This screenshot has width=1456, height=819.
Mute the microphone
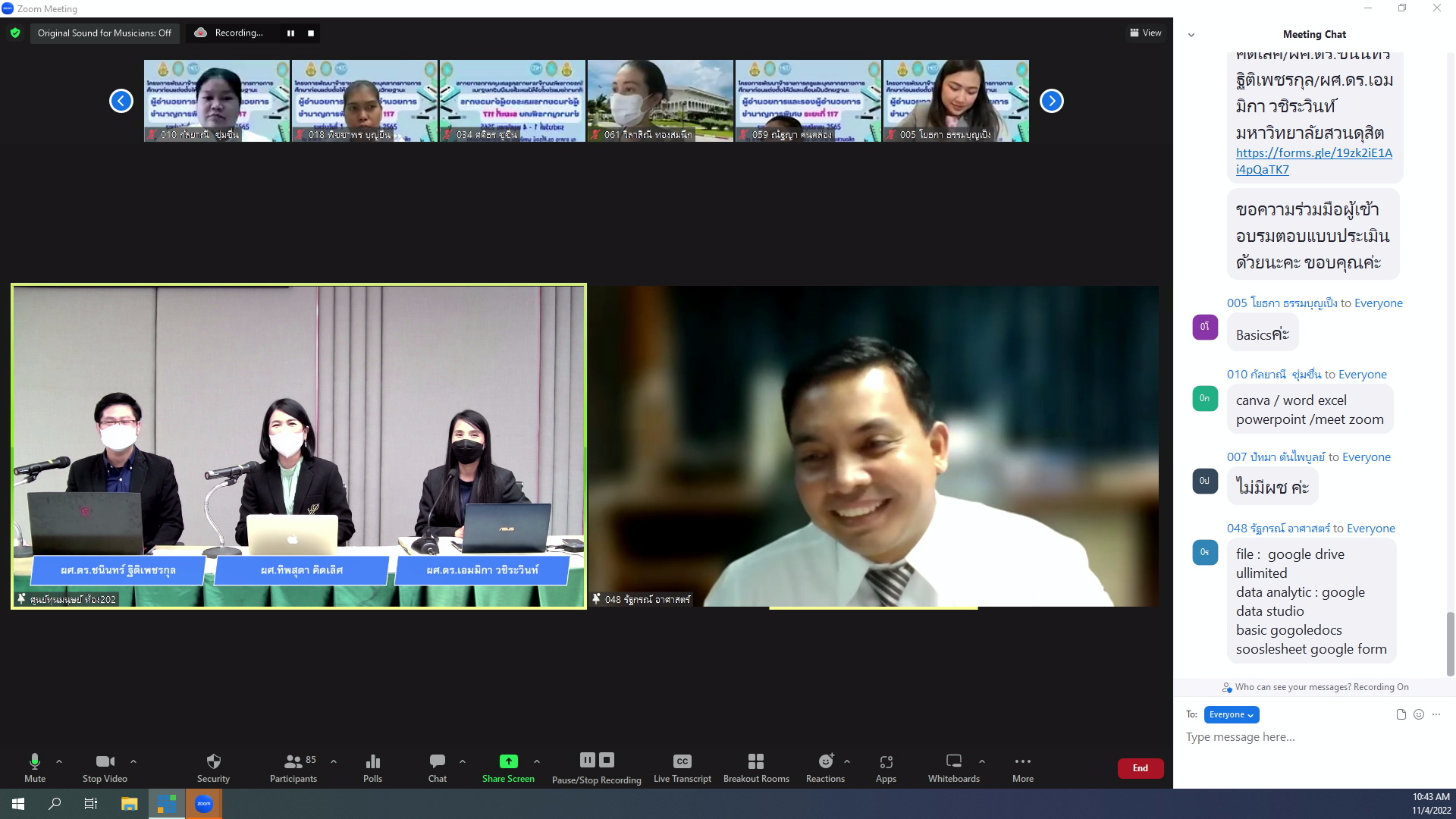pos(35,761)
